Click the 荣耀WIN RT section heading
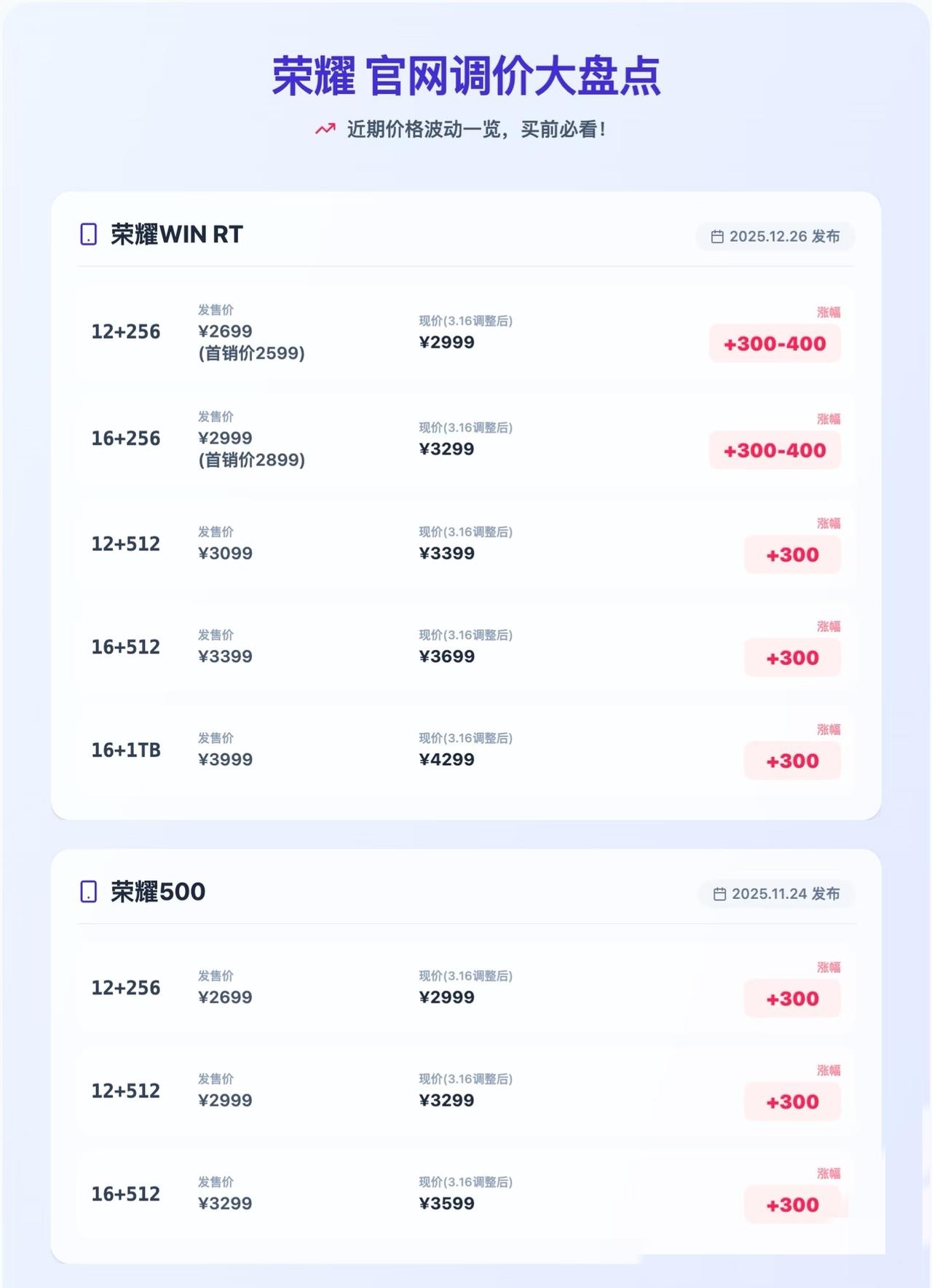The image size is (932, 1288). pyautogui.click(x=176, y=235)
